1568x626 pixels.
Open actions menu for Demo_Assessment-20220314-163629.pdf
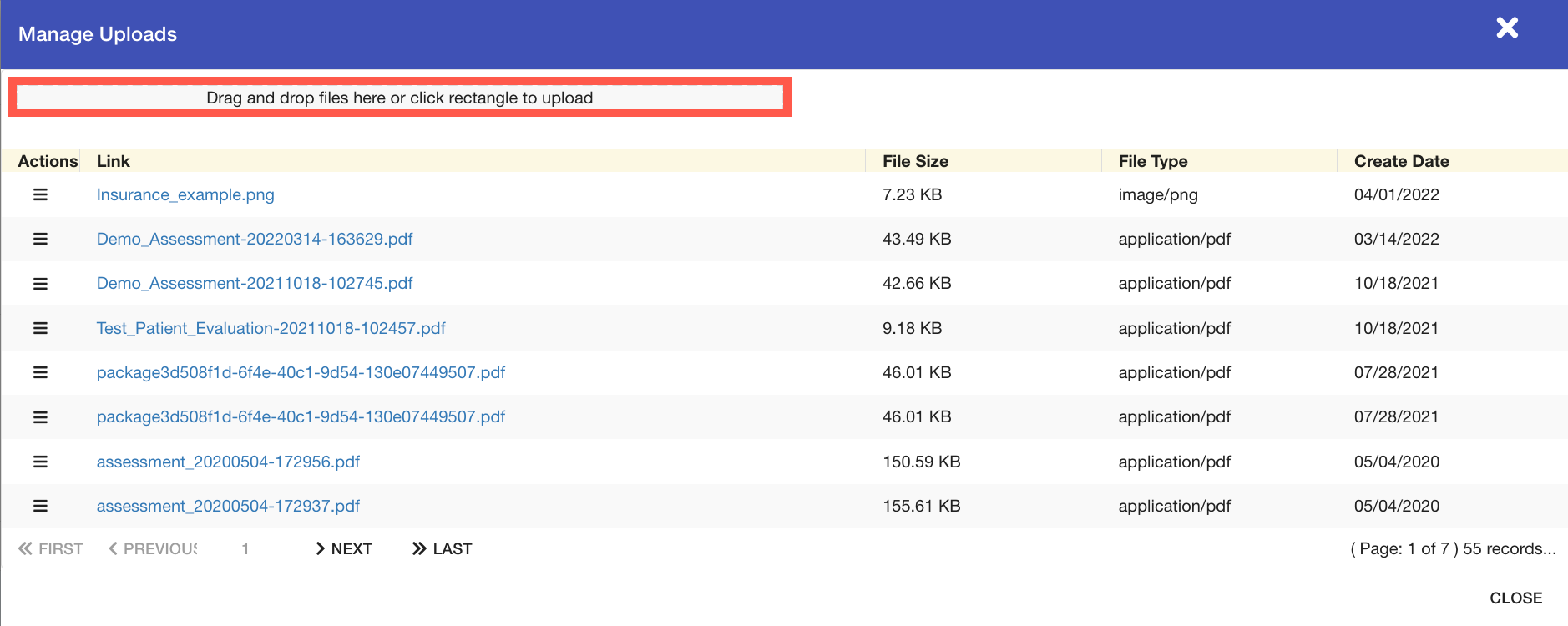pyautogui.click(x=40, y=239)
